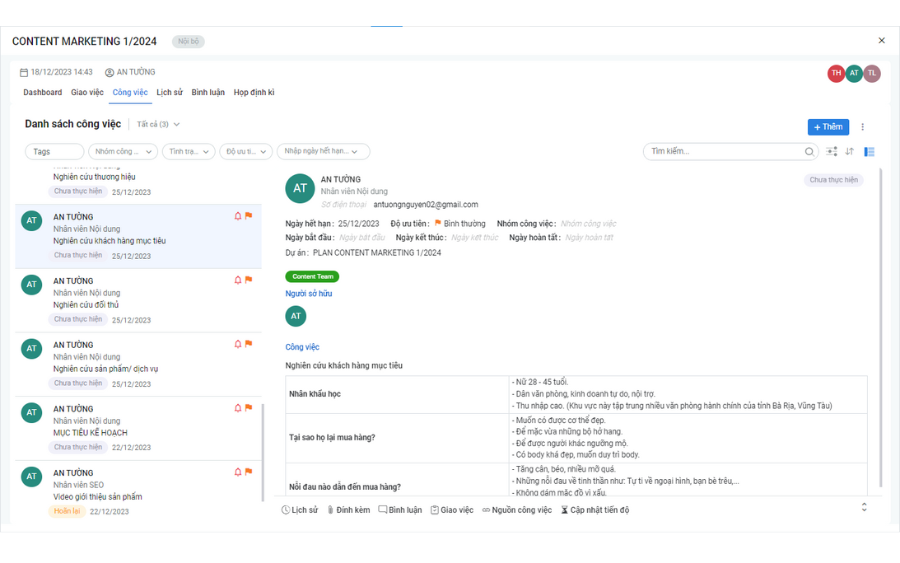Click the Hoãn lại status badge
Image resolution: width=900 pixels, height=563 pixels.
coord(67,511)
